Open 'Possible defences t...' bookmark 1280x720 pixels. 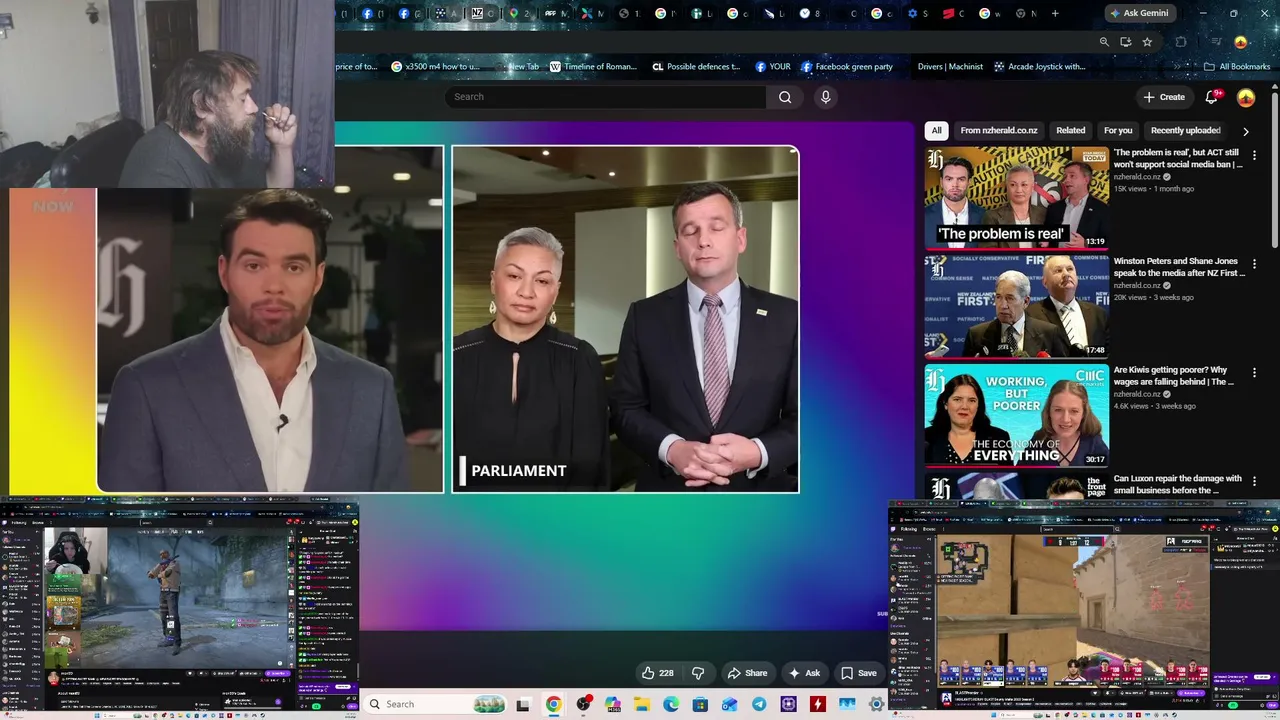coord(696,67)
